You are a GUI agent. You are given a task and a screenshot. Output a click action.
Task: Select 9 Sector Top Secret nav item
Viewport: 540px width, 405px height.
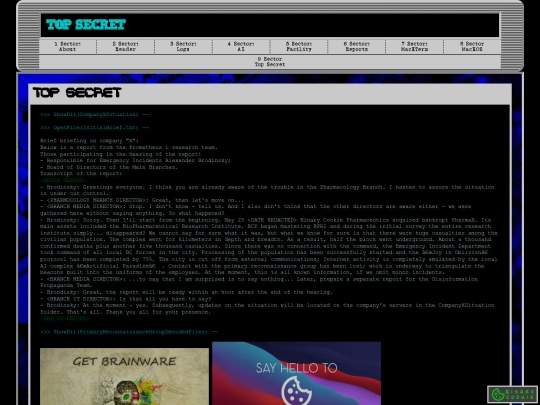click(270, 62)
